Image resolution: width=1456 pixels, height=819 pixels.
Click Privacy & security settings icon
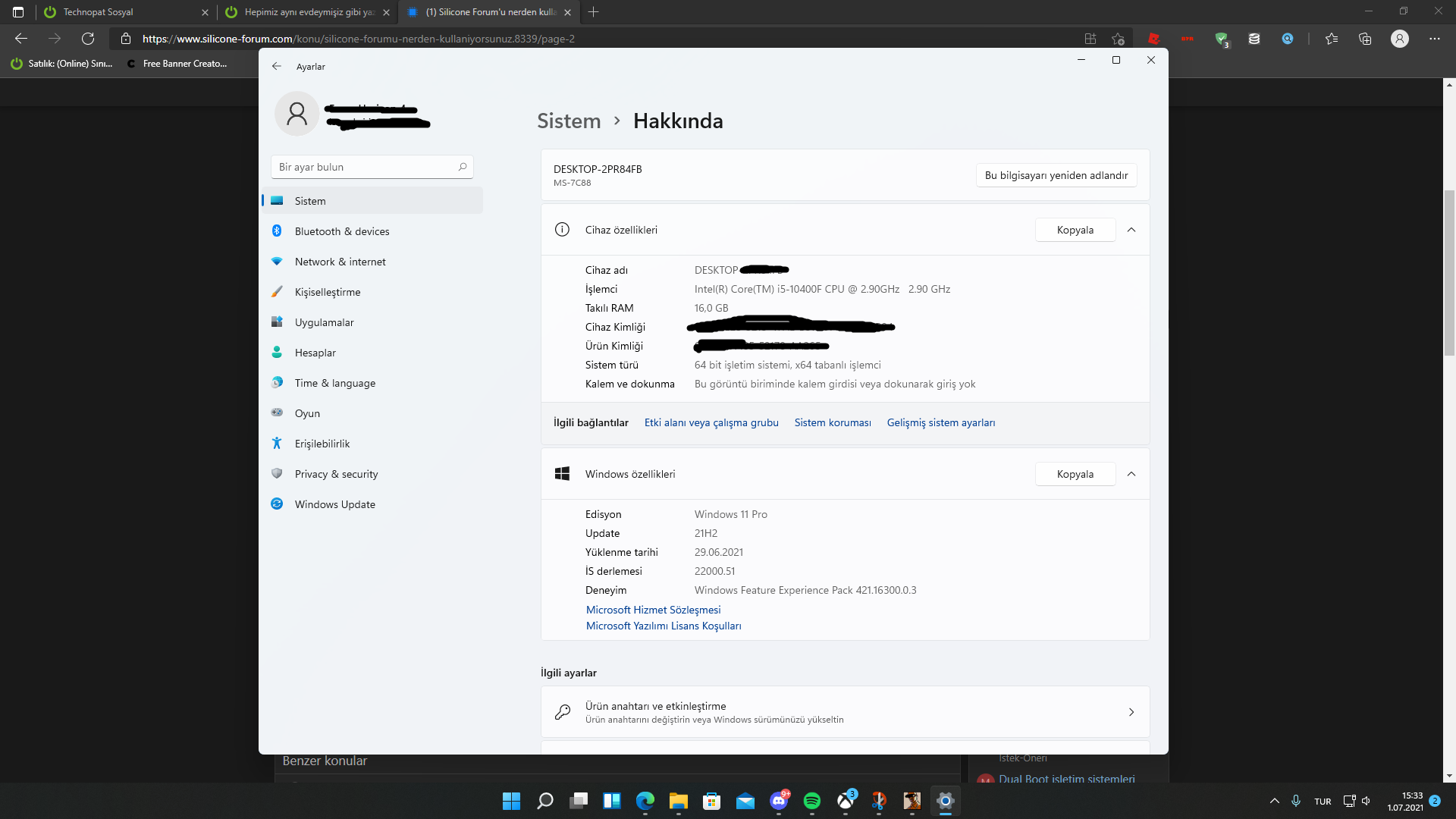coord(279,474)
